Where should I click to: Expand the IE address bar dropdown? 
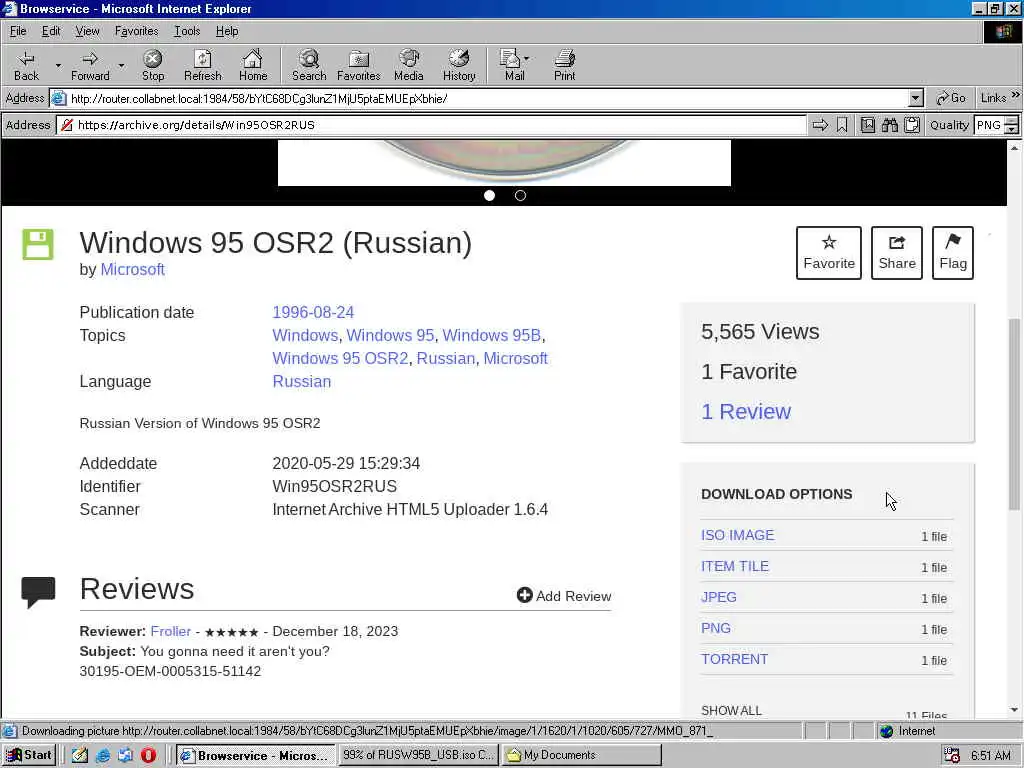916,99
